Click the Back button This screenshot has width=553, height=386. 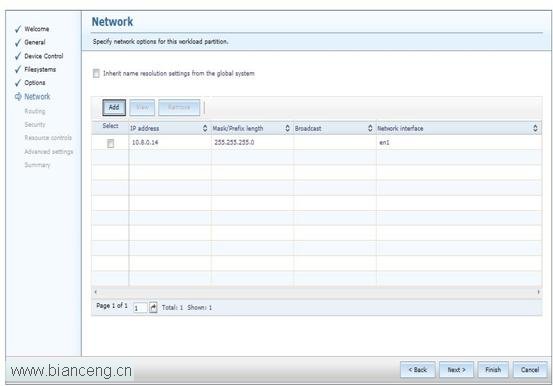(418, 370)
